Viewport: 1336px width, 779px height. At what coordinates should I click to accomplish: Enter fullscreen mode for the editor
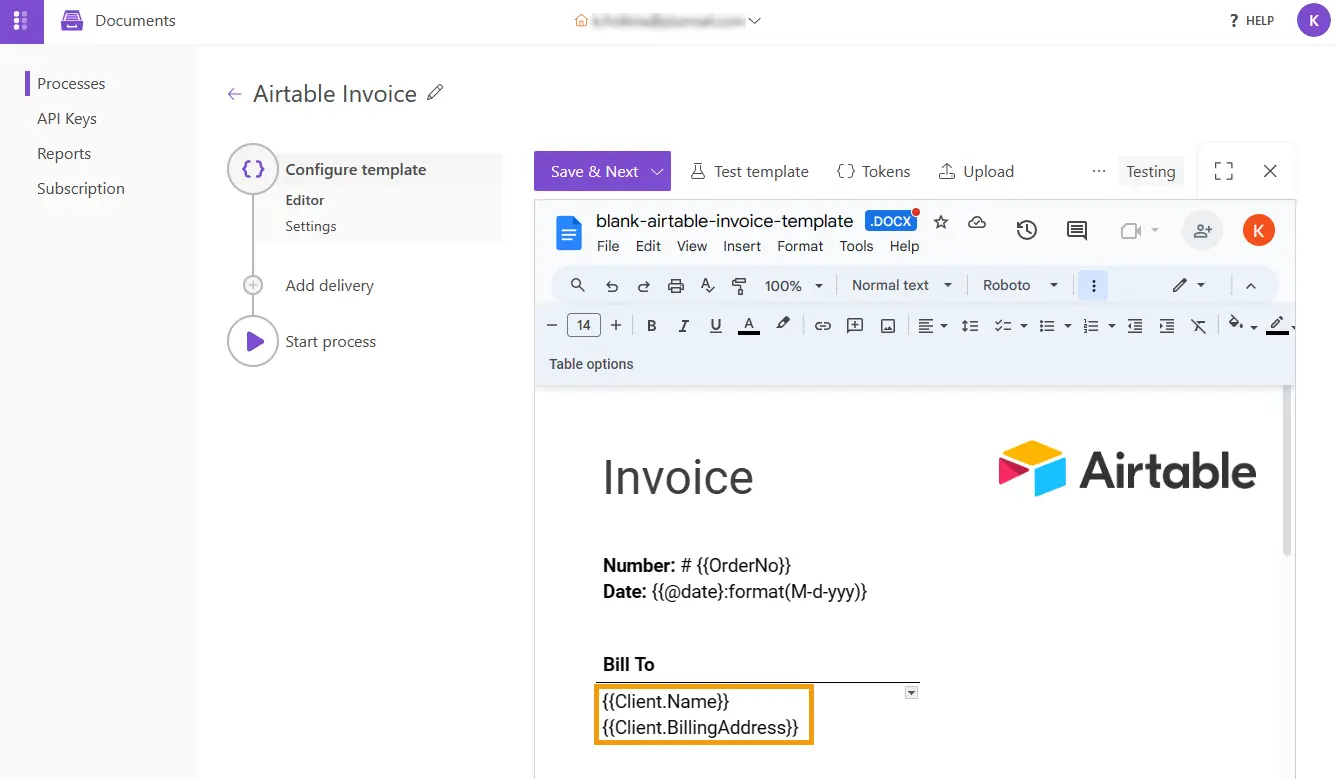pos(1223,171)
